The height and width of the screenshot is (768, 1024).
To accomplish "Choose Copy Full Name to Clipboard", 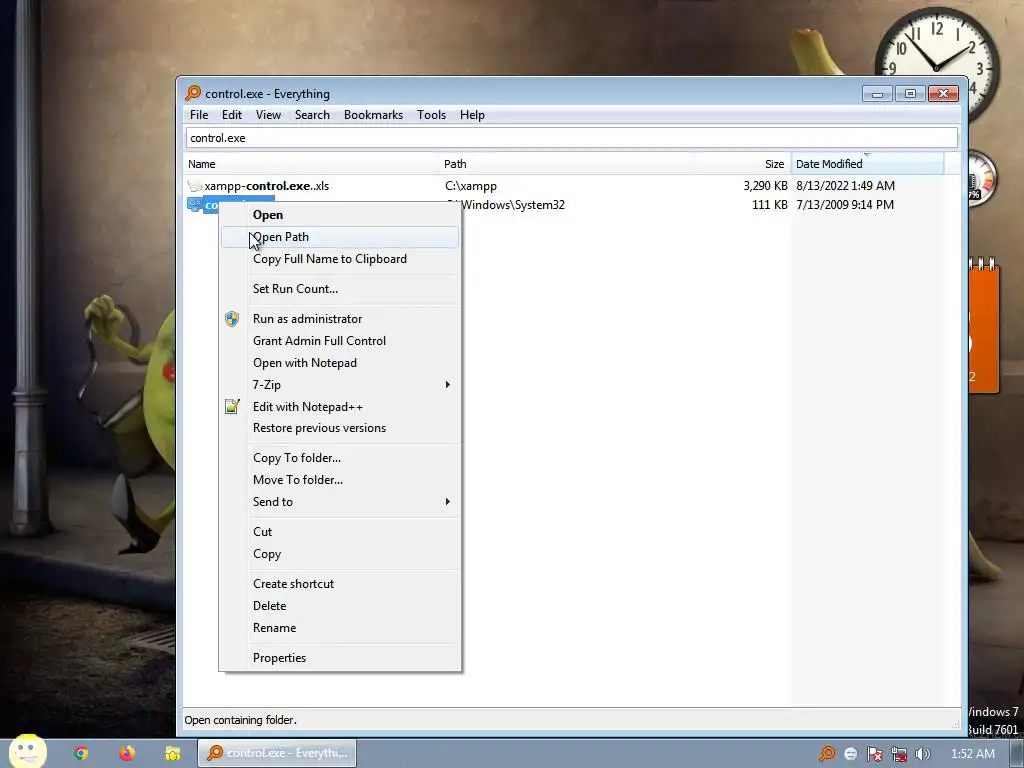I will click(x=340, y=259).
